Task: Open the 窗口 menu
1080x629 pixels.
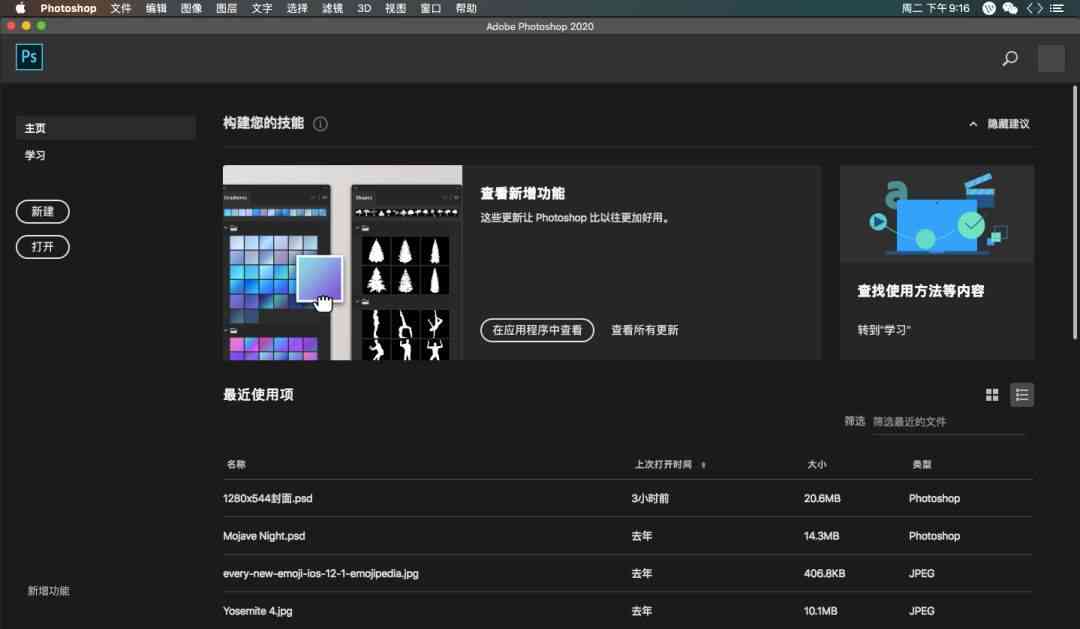Action: [430, 8]
